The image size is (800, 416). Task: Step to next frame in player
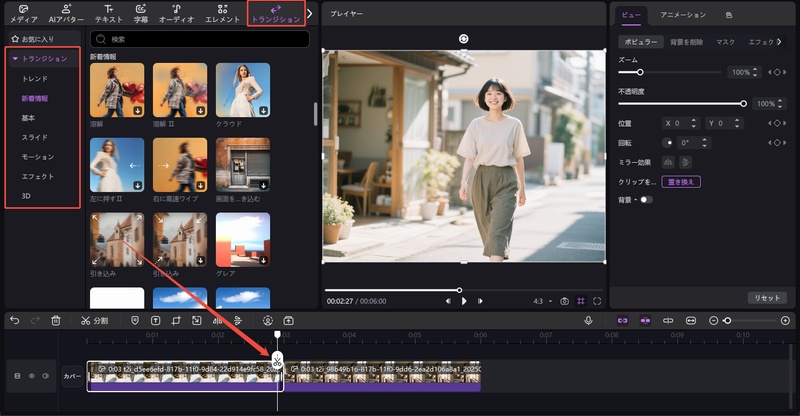pos(480,301)
